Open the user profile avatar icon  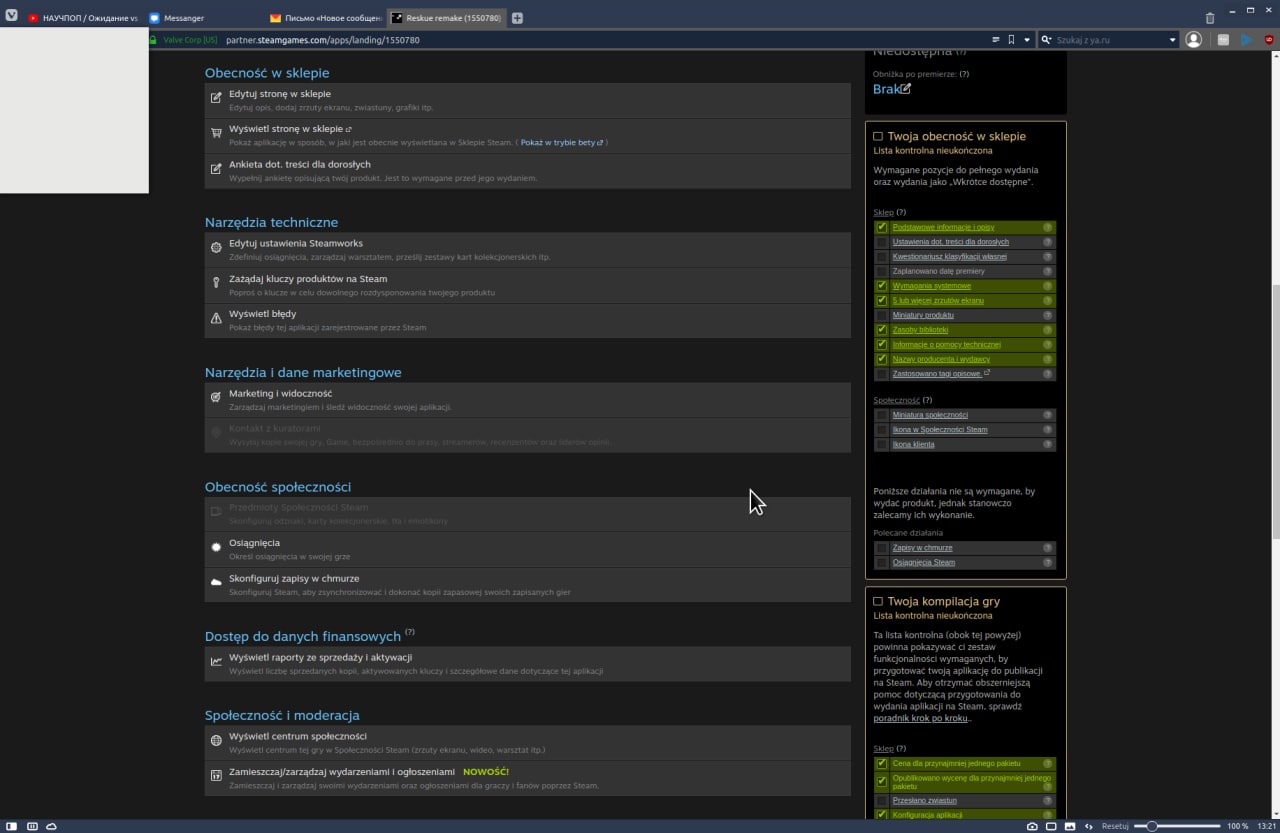pyautogui.click(x=1193, y=40)
